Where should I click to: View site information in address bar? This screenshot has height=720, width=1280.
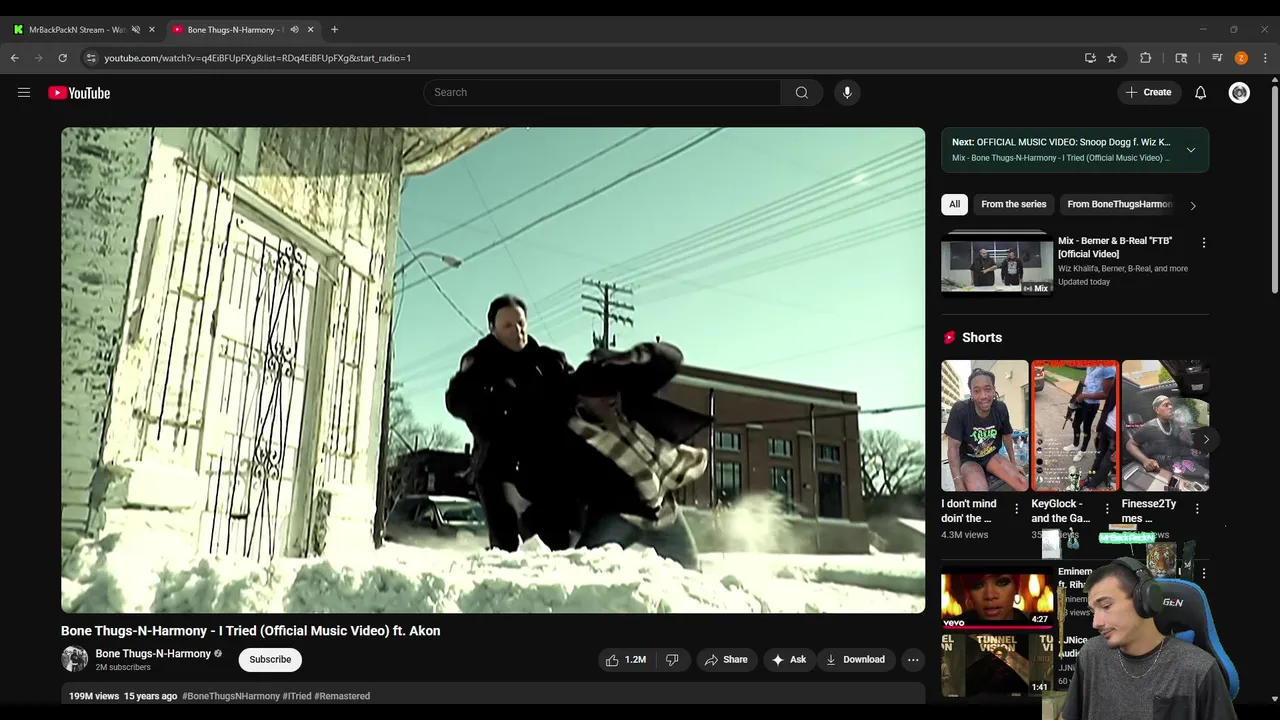(x=91, y=58)
